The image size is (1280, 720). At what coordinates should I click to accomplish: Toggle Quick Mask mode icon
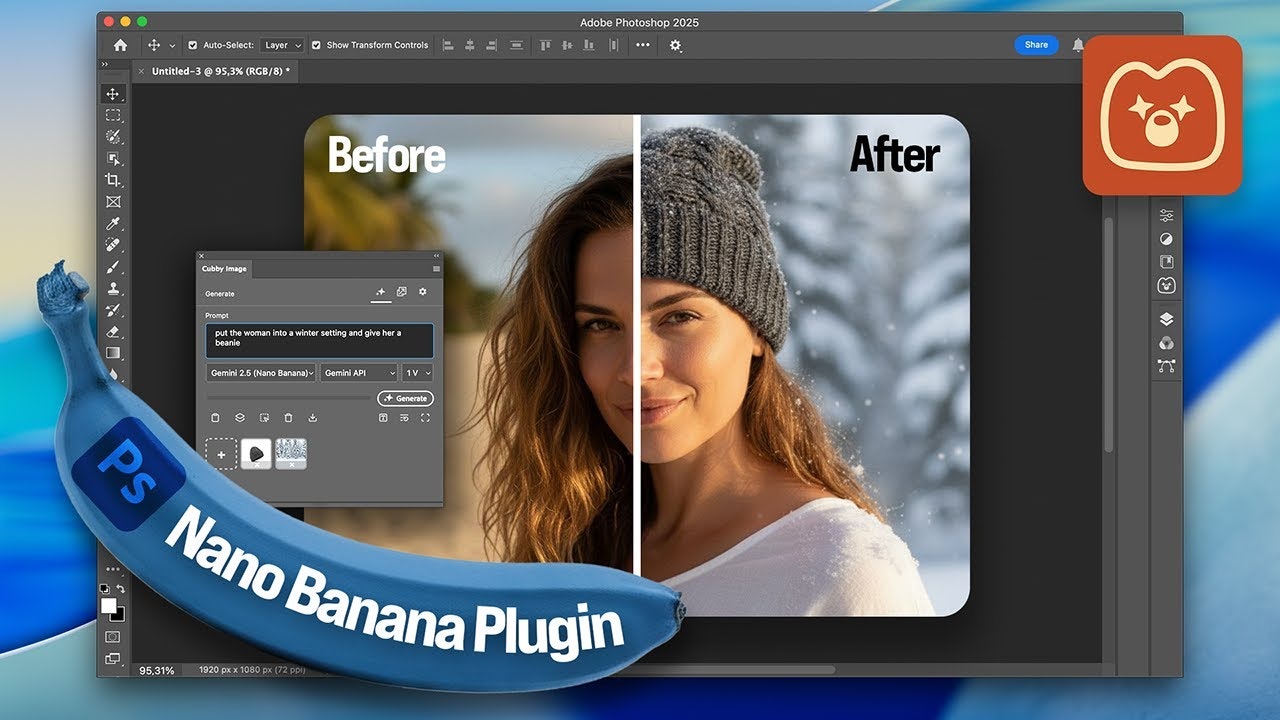113,636
